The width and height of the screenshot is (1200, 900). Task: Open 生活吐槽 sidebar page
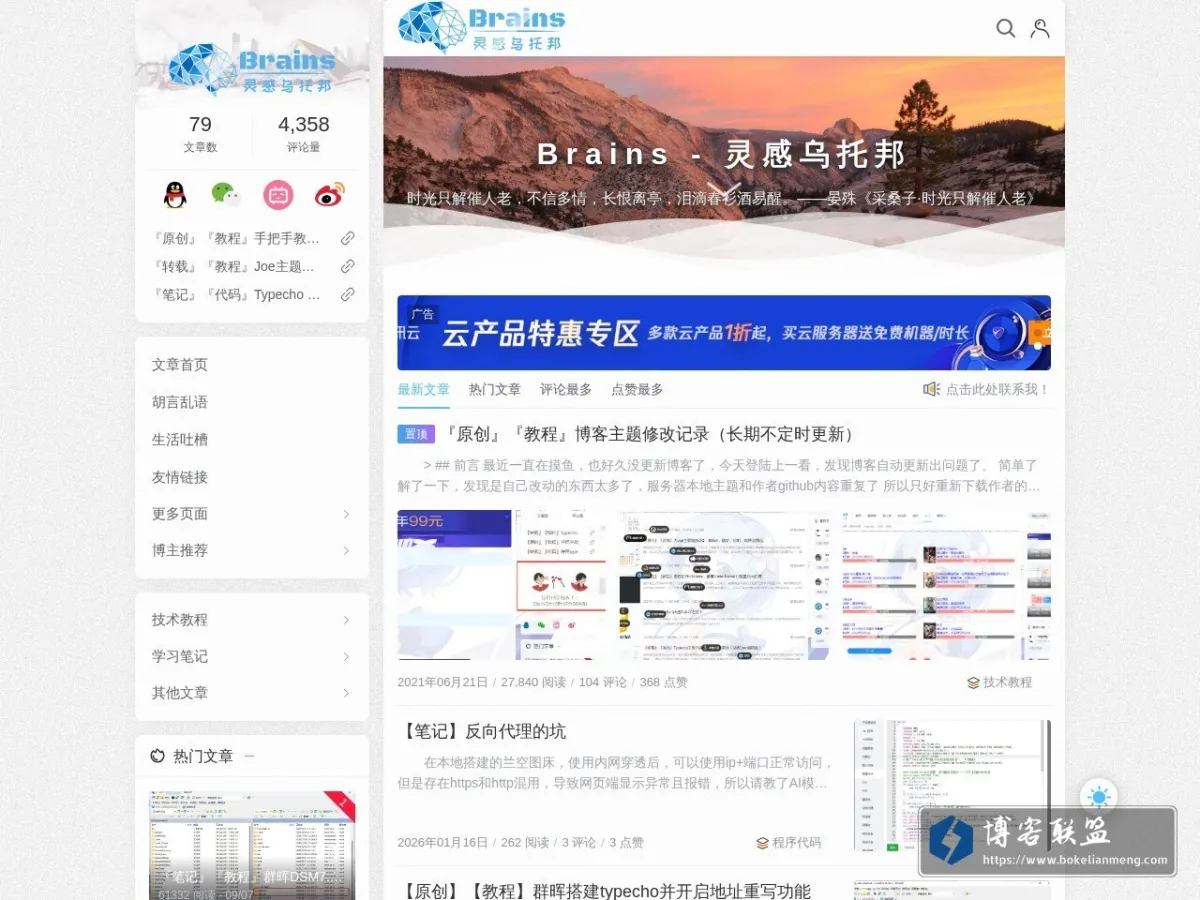point(180,439)
